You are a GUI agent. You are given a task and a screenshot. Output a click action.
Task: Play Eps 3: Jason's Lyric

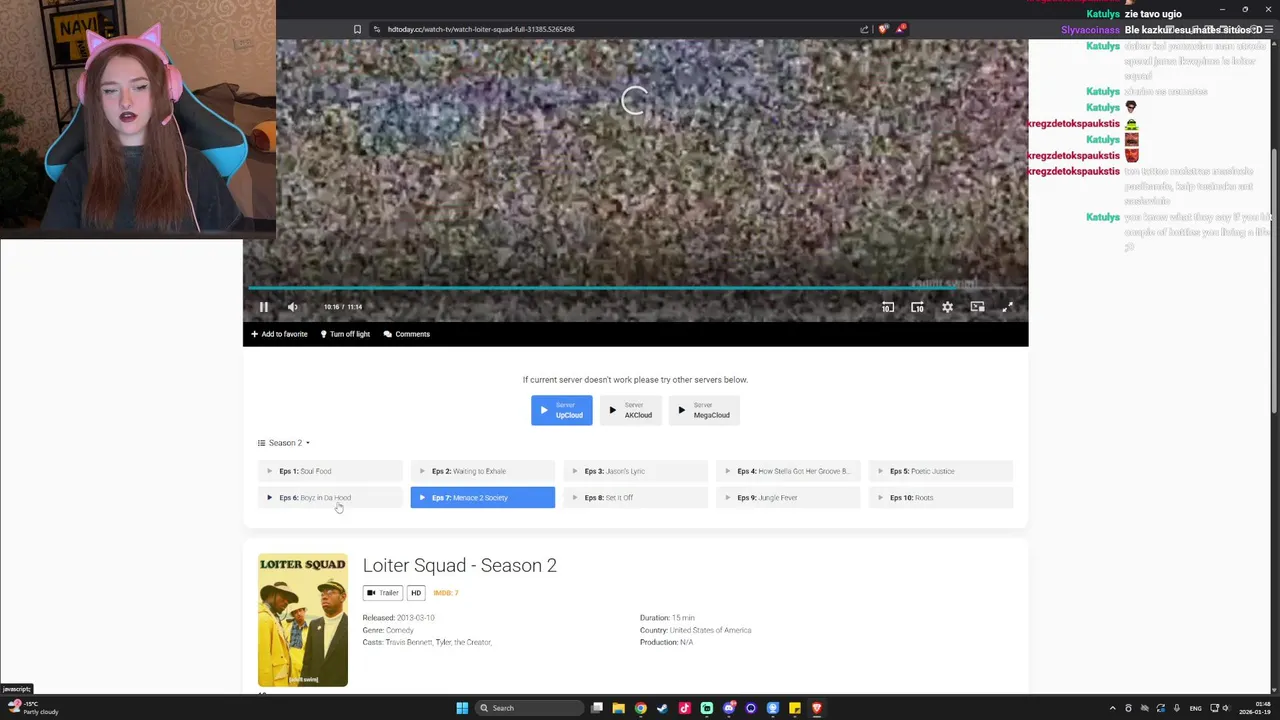tap(635, 471)
